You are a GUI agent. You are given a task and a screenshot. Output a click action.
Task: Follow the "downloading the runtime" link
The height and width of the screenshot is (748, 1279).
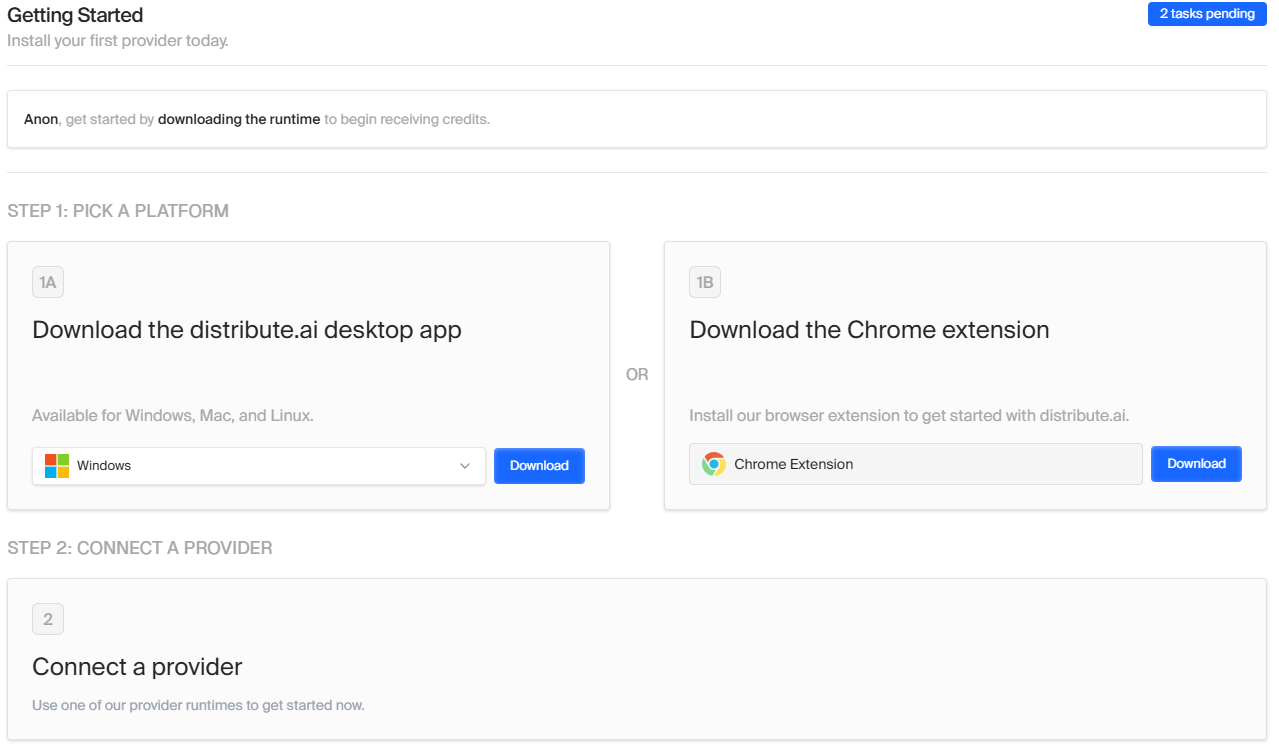(239, 119)
